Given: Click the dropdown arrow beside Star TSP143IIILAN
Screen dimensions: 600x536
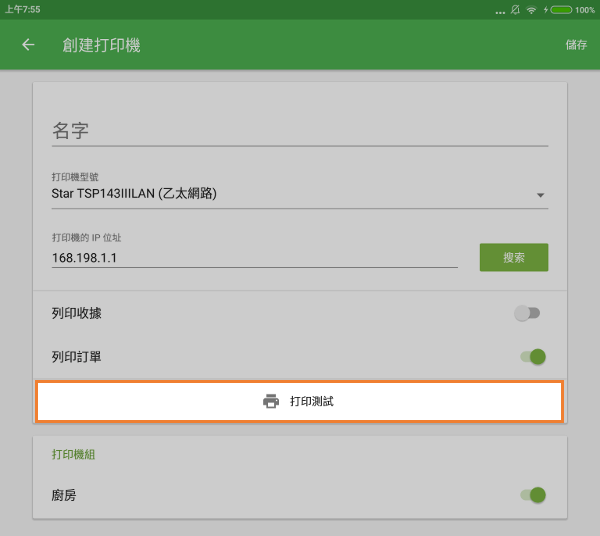Looking at the screenshot, I should (540, 195).
